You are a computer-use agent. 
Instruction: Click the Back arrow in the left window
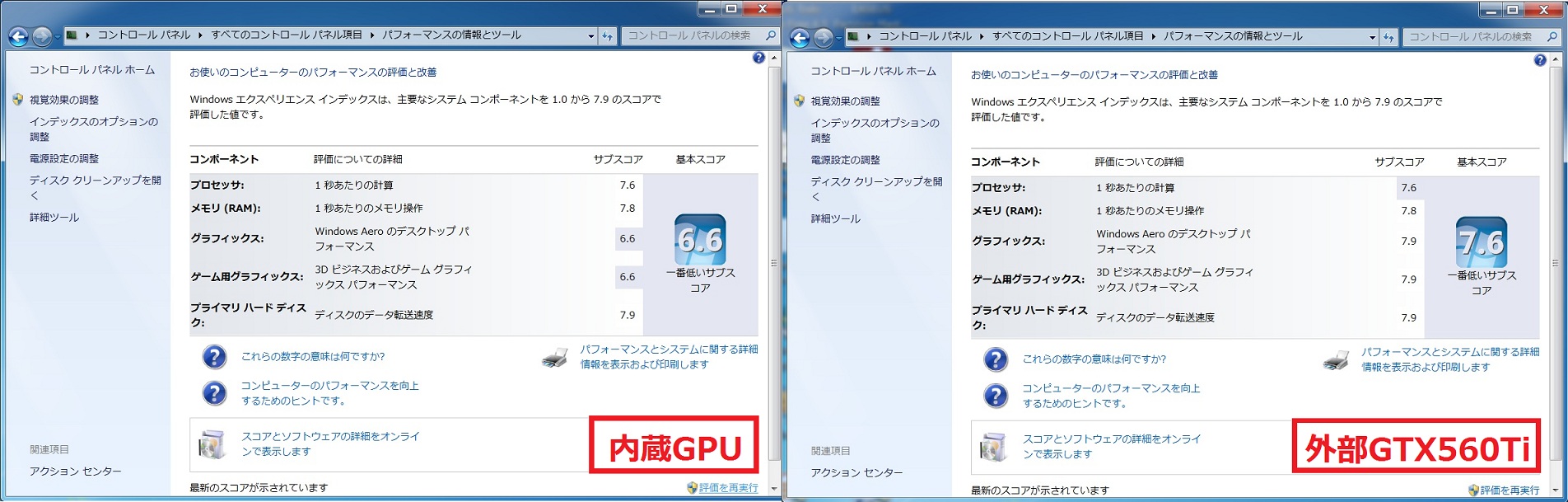pos(18,36)
